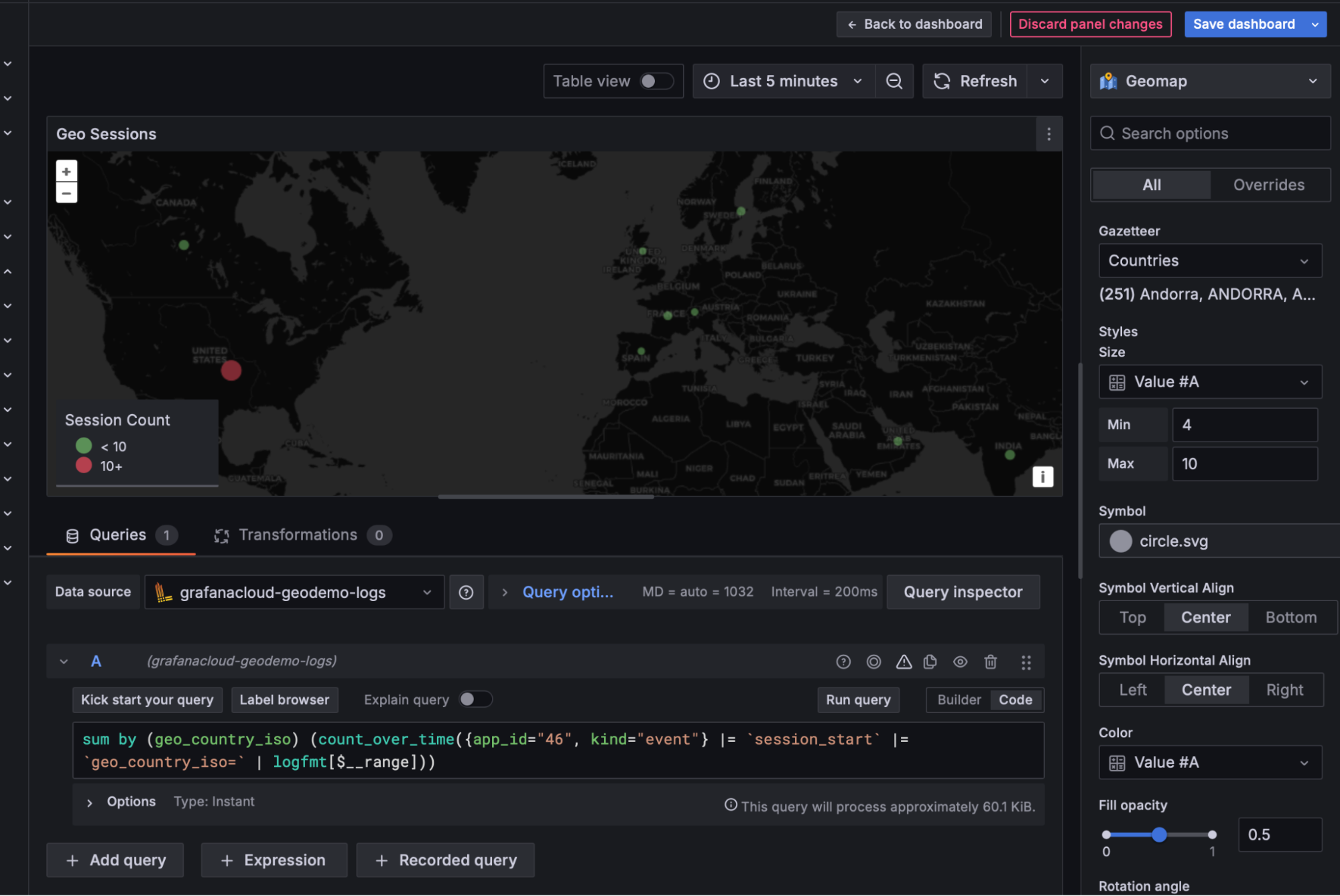Screen dimensions: 1340x896
Task: Open the Query inspector
Action: (963, 592)
